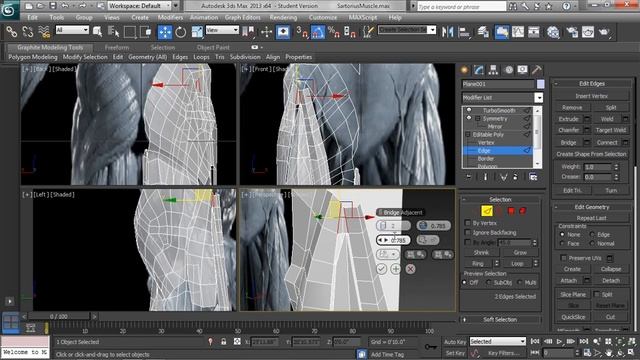Click the Align tool icon
The image size is (640, 360).
coord(464,32)
